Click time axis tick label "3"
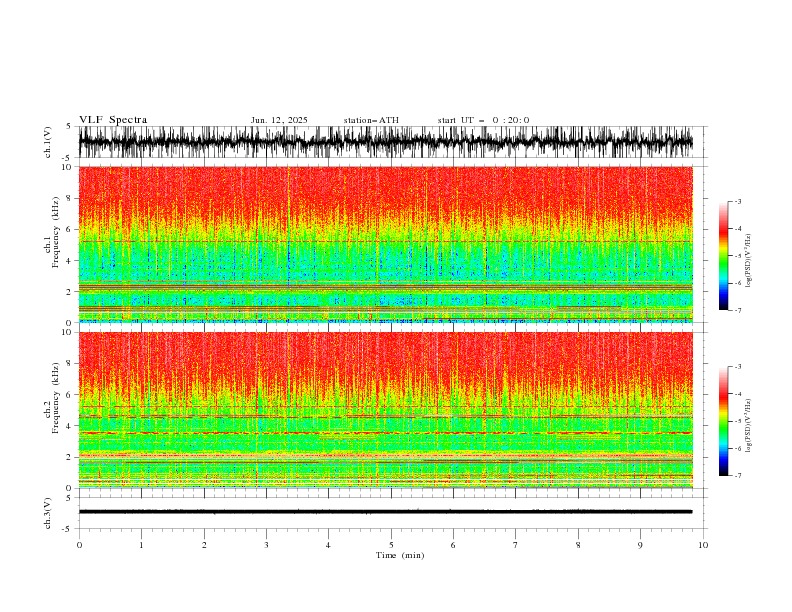792x612 pixels. click(266, 545)
